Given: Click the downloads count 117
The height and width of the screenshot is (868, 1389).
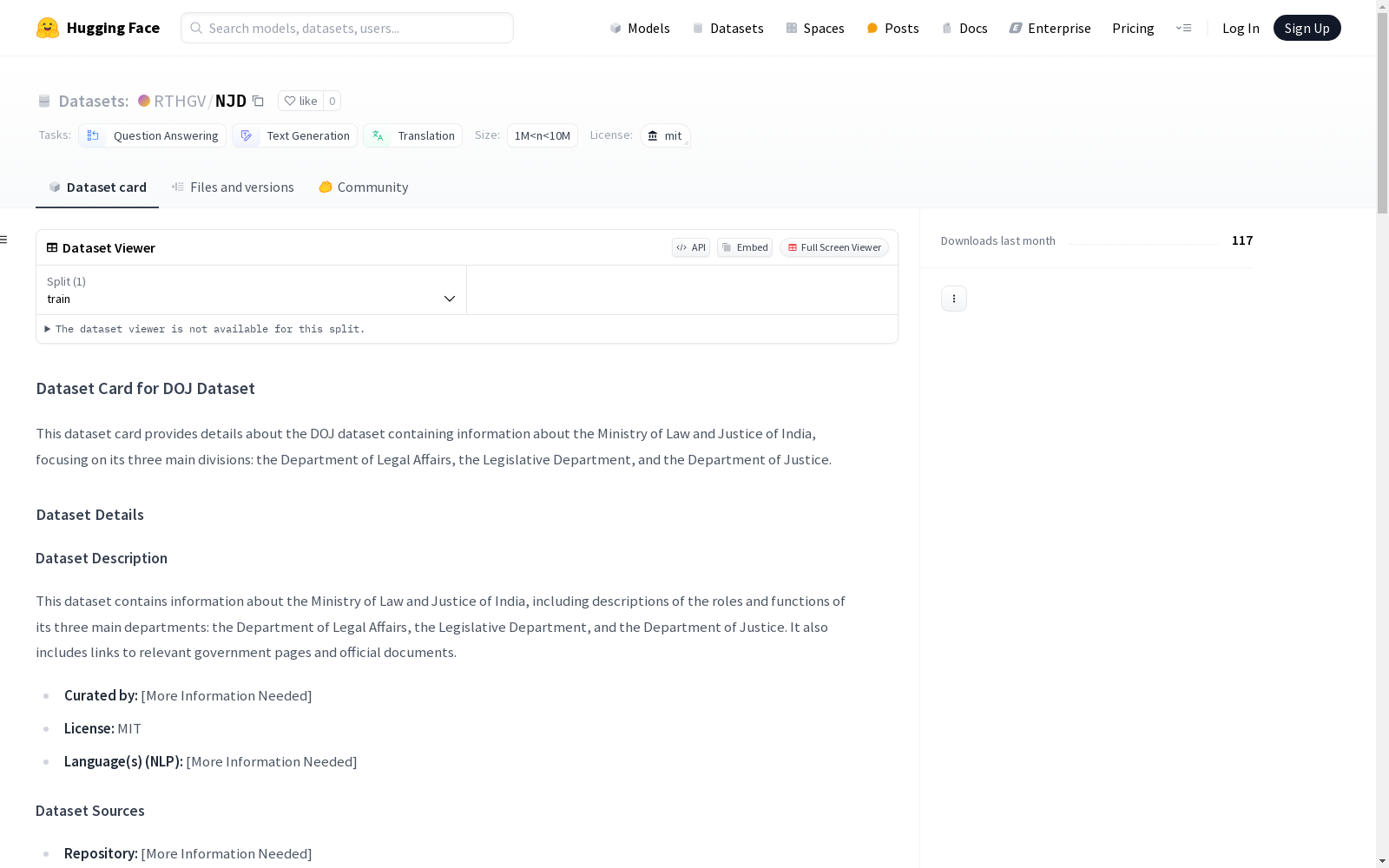Looking at the screenshot, I should (x=1242, y=240).
